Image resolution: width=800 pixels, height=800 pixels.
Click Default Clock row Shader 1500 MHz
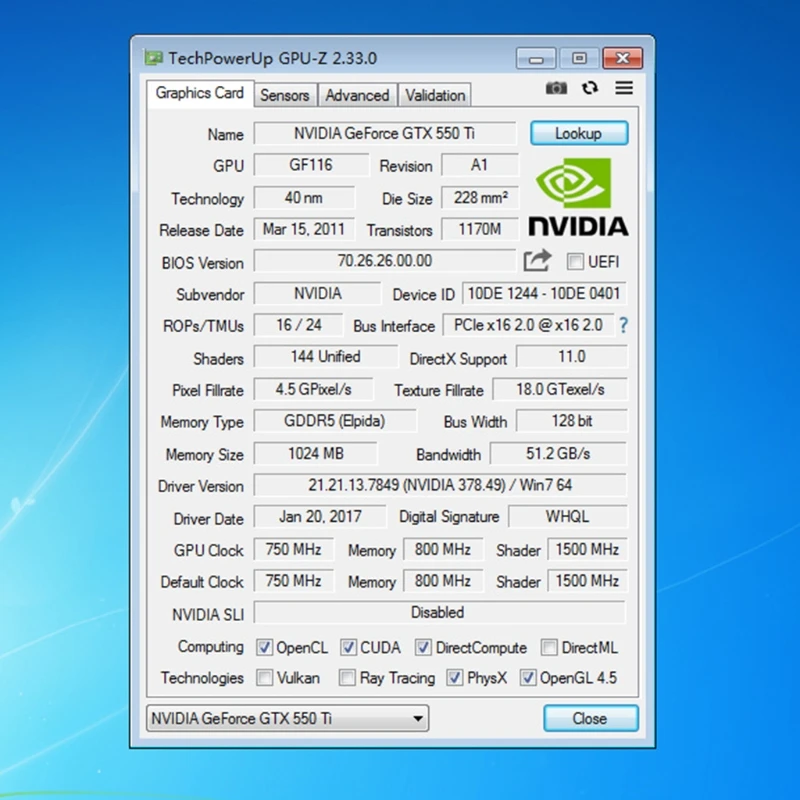pyautogui.click(x=587, y=582)
